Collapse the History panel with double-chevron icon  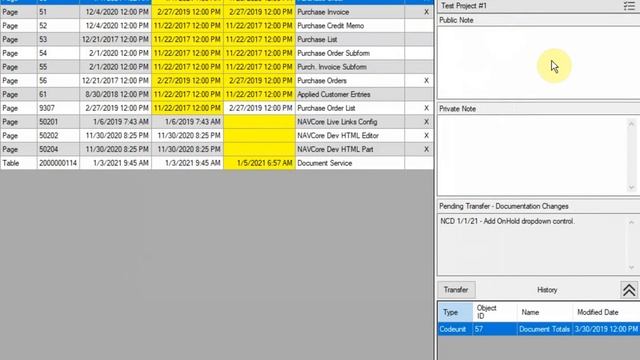[629, 290]
